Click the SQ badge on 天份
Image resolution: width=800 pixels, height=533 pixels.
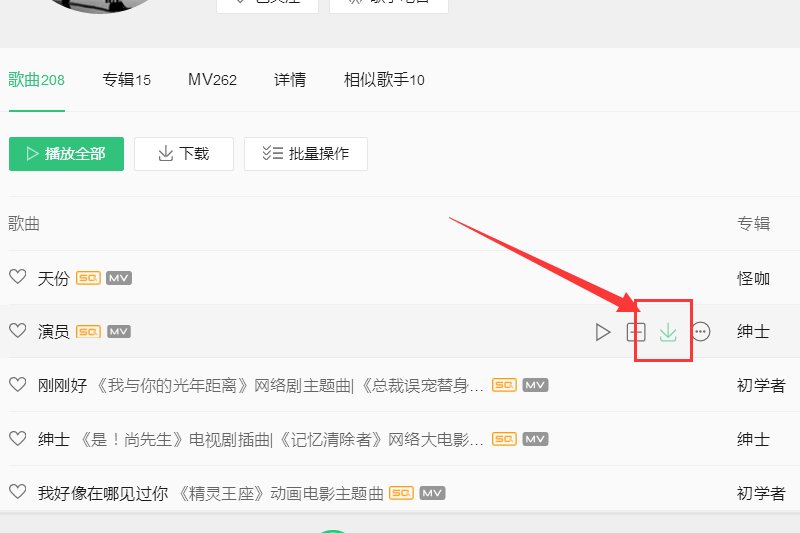coord(88,278)
